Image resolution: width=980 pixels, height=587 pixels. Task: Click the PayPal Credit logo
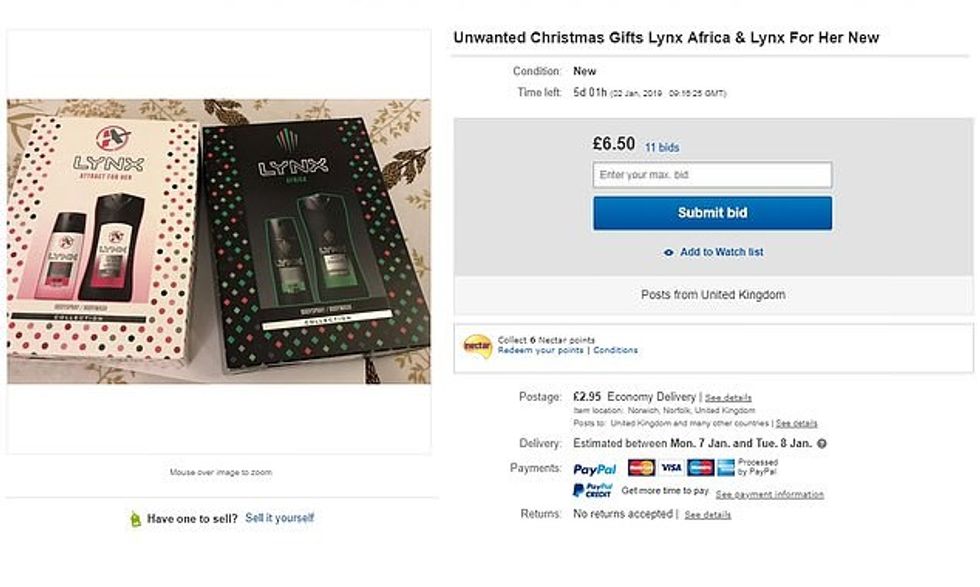click(x=592, y=490)
